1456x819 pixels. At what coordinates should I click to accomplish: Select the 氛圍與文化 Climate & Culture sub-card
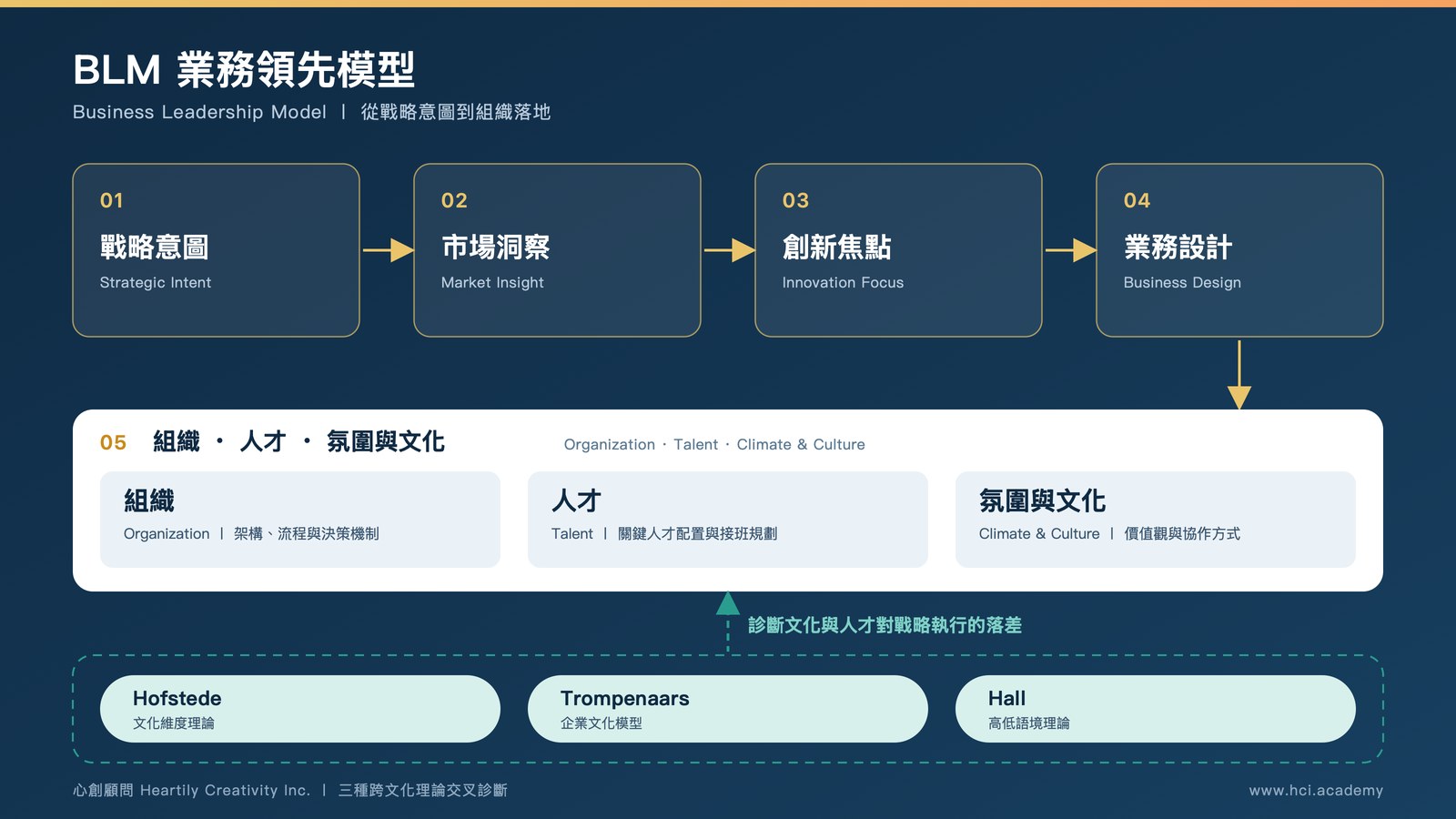click(x=1156, y=520)
